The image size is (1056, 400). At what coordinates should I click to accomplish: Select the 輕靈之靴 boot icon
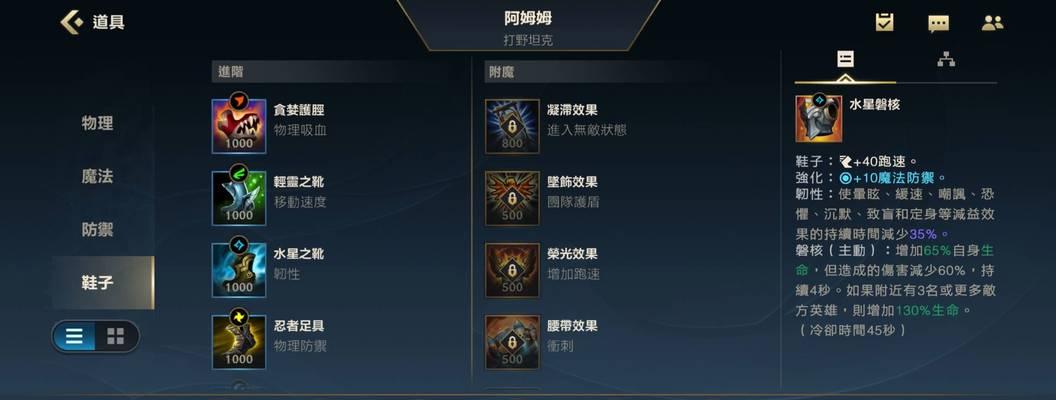tap(238, 198)
